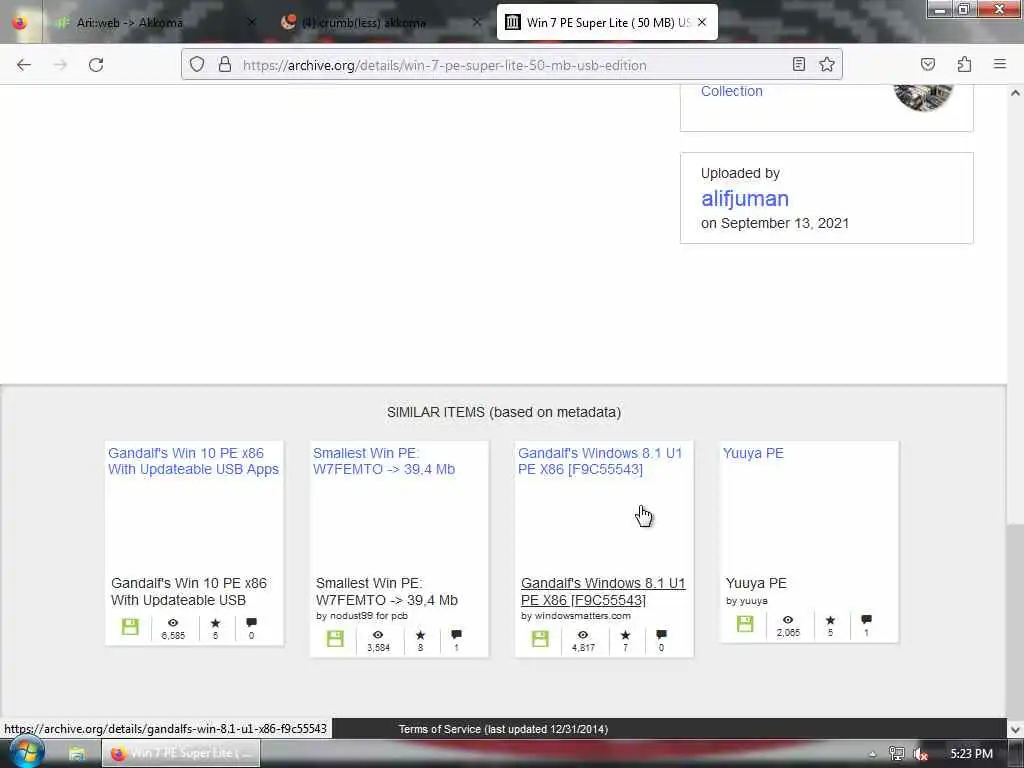
Task: Click the Gandalf's Win 10 PE card description text
Action: pos(189,592)
